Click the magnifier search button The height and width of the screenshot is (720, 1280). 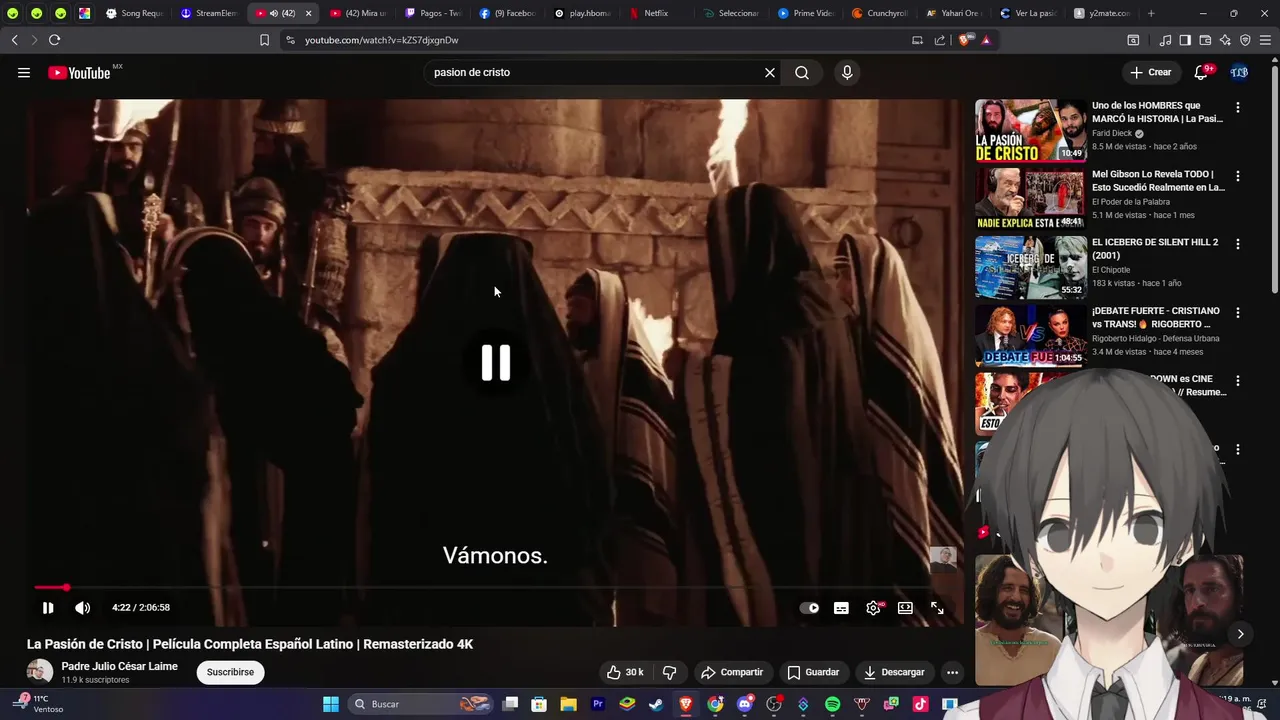[802, 72]
